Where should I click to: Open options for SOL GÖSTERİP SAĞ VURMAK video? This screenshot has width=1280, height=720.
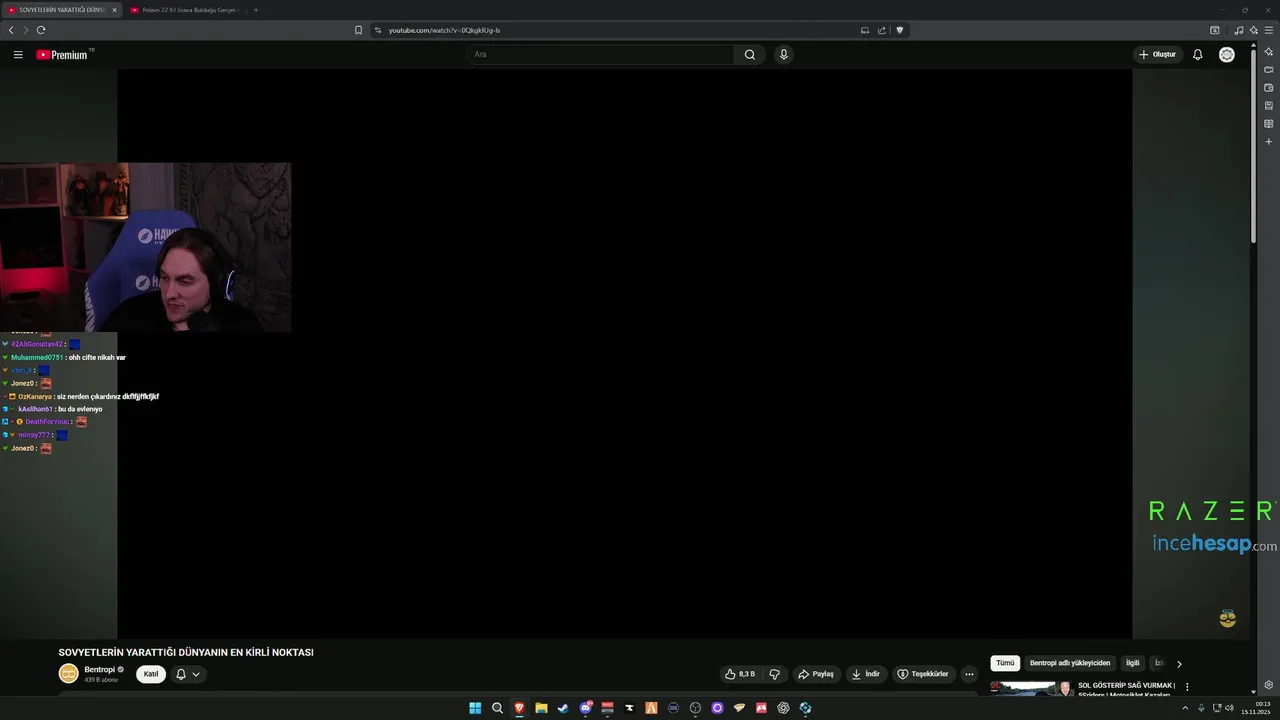[1187, 687]
